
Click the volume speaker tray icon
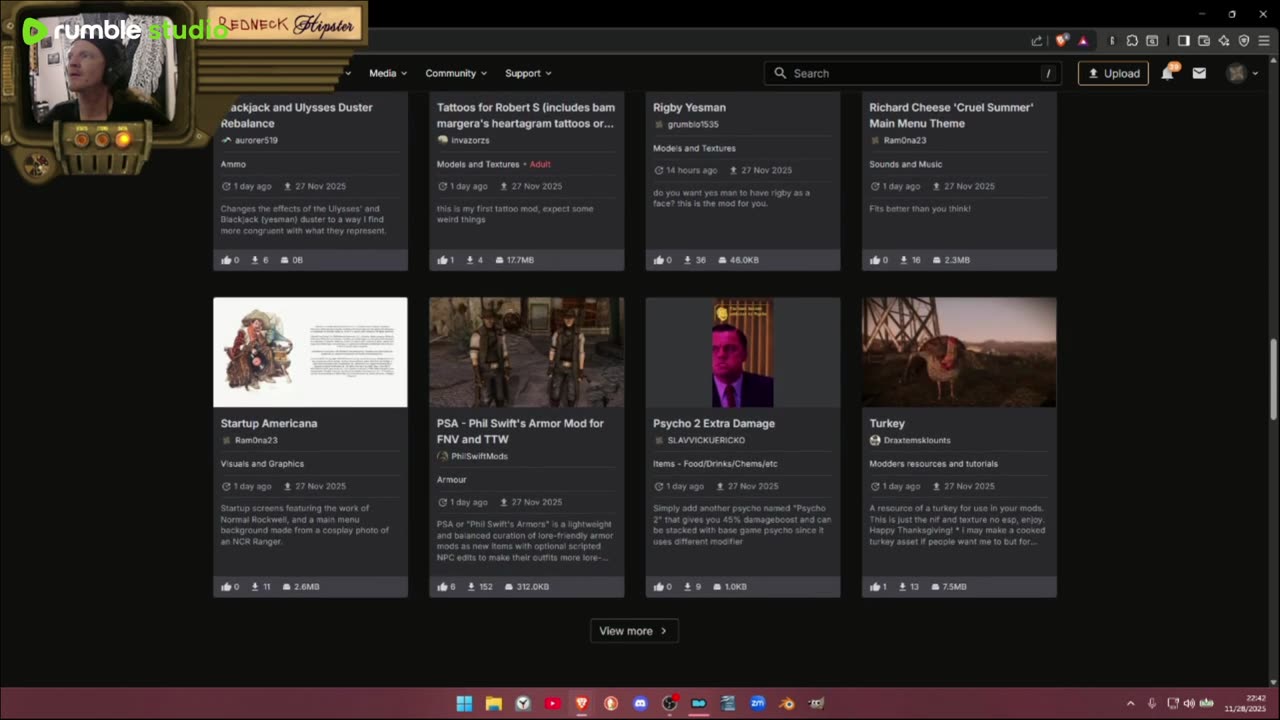pos(1189,703)
